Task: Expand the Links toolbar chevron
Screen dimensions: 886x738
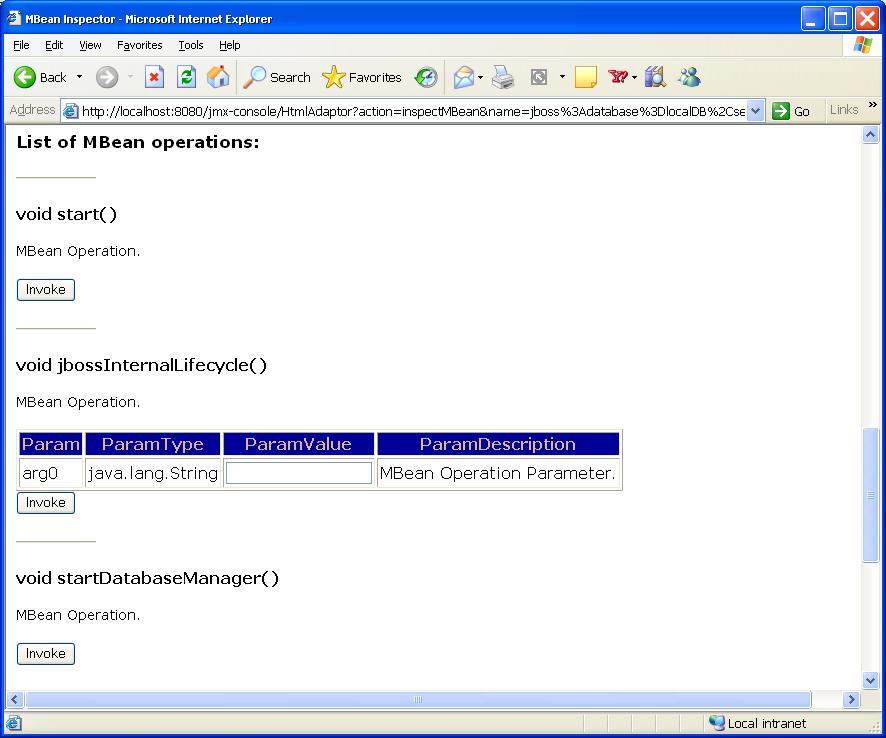Action: click(872, 106)
